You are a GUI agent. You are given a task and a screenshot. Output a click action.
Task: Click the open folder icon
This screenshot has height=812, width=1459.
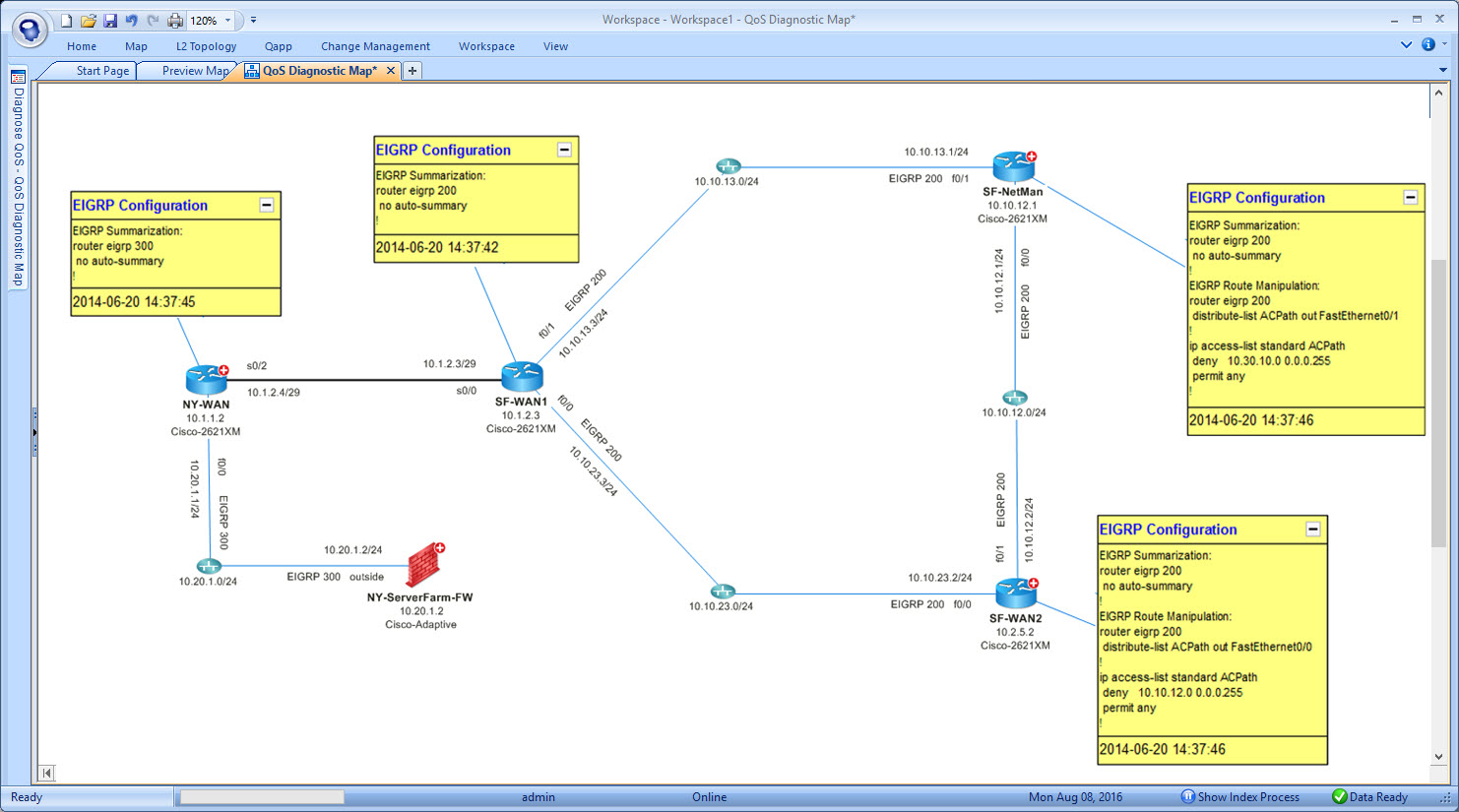click(89, 20)
